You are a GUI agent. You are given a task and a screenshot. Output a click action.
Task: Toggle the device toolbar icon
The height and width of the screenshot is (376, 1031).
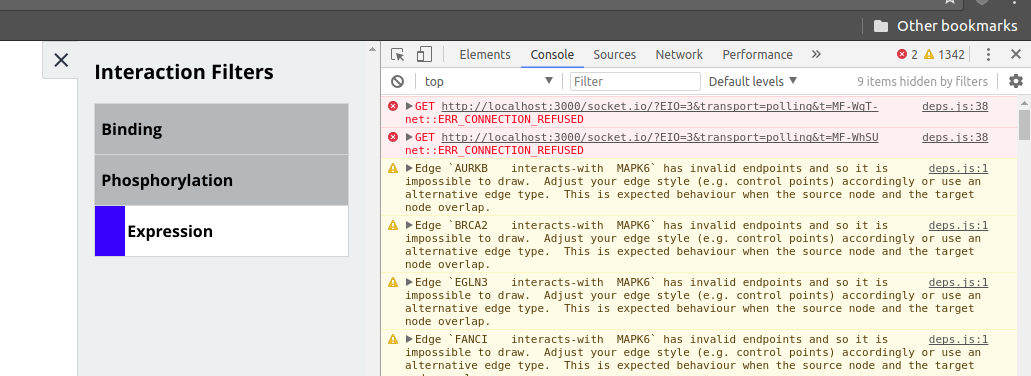[x=425, y=55]
